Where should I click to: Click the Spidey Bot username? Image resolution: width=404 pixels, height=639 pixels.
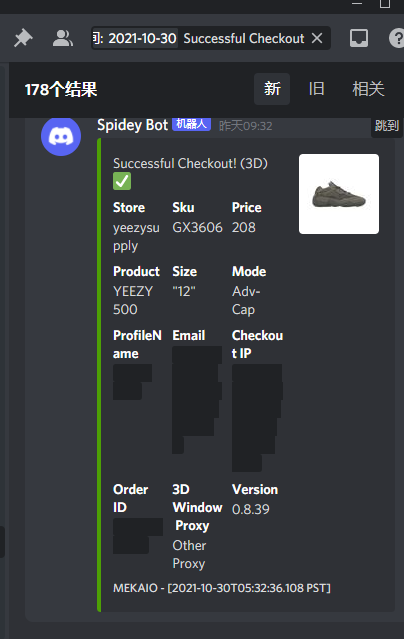(132, 125)
